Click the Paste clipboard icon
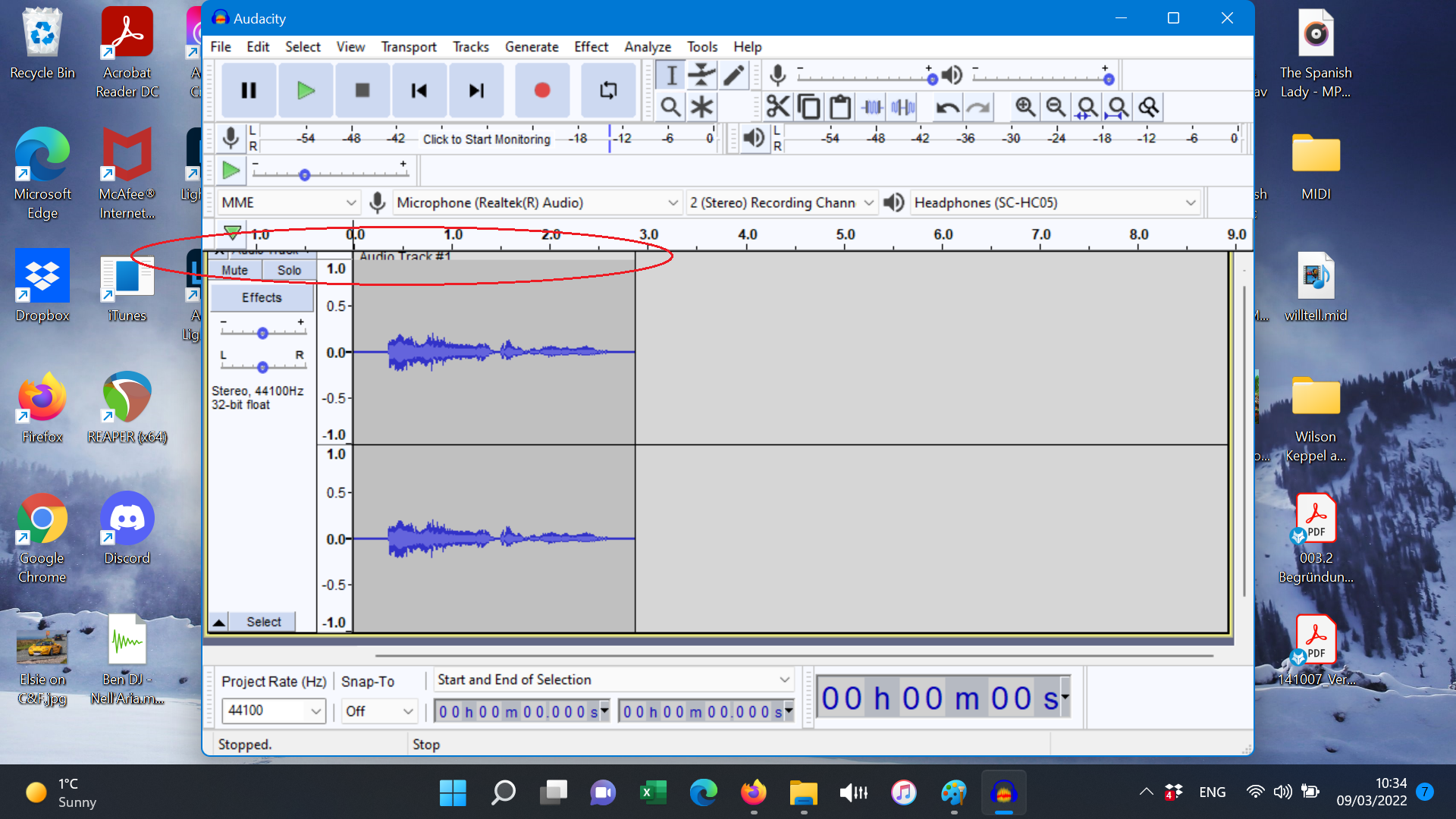Screen dimensions: 1456x819 (840, 107)
